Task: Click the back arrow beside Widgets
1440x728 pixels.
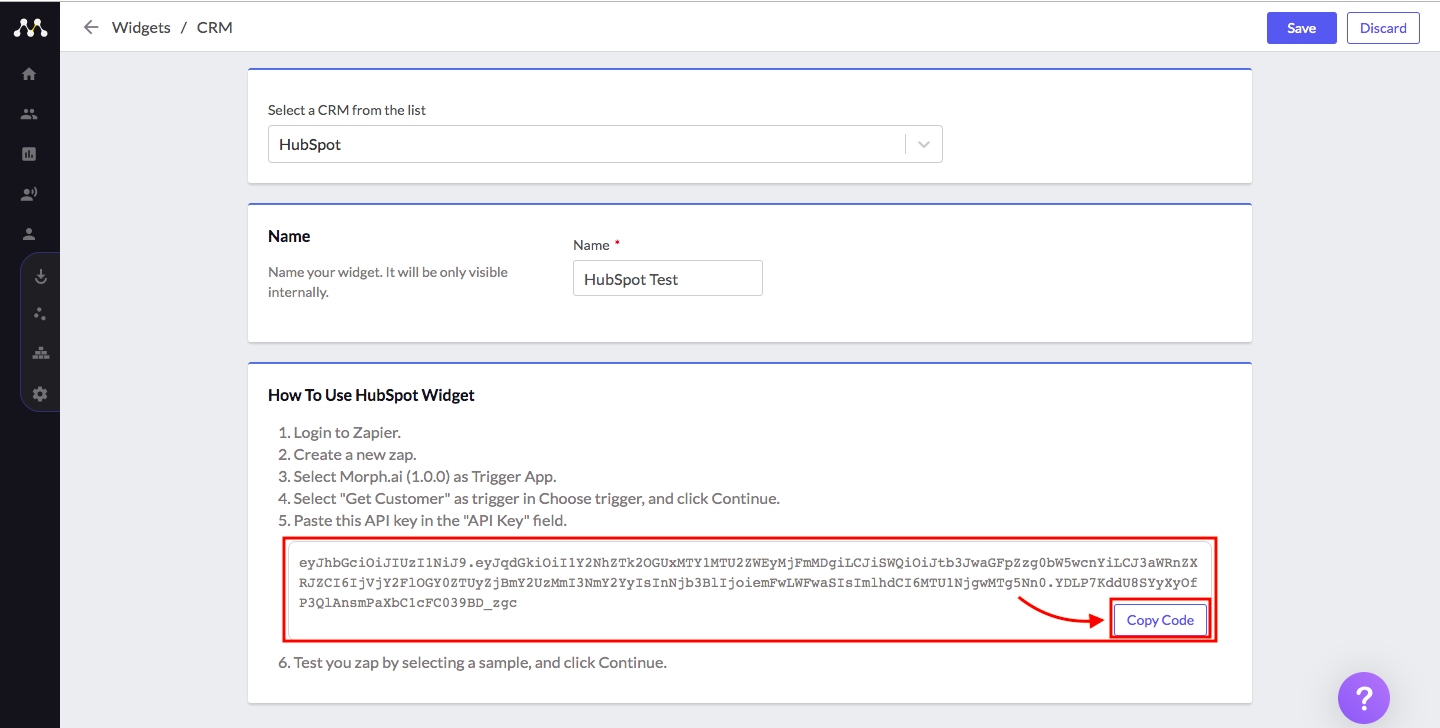Action: [91, 28]
